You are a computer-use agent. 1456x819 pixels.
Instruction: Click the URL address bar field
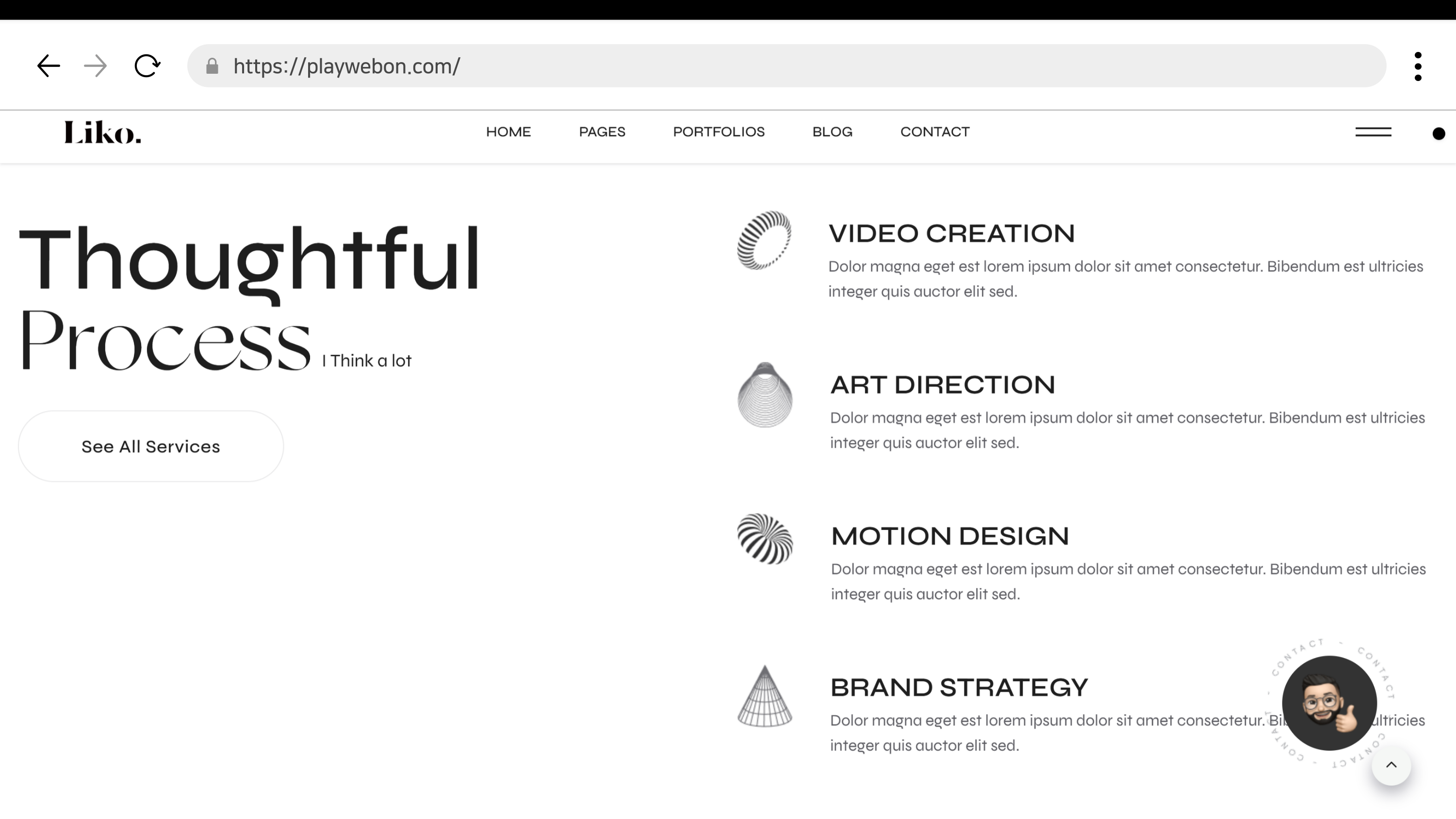pyautogui.click(x=791, y=66)
